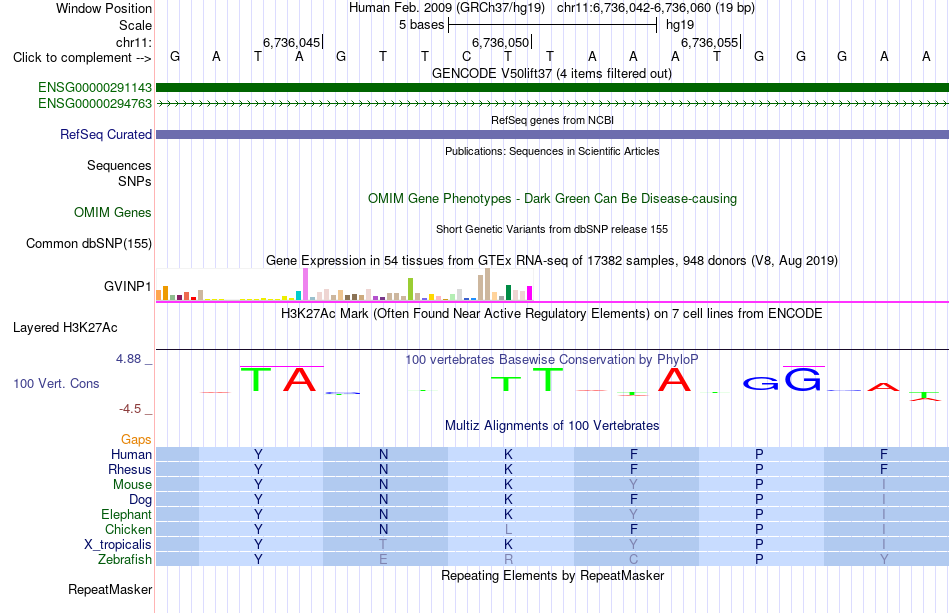The height and width of the screenshot is (613, 950).
Task: Click the purple RefSeq Curated gene bar
Action: click(552, 134)
